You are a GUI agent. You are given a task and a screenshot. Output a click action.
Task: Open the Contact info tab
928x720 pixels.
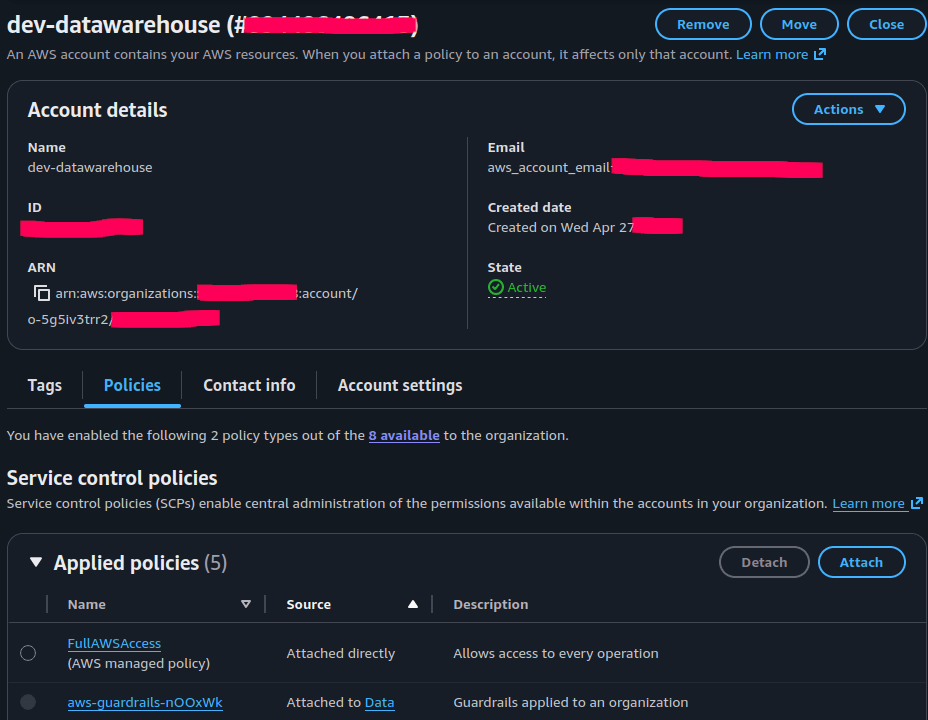[249, 385]
